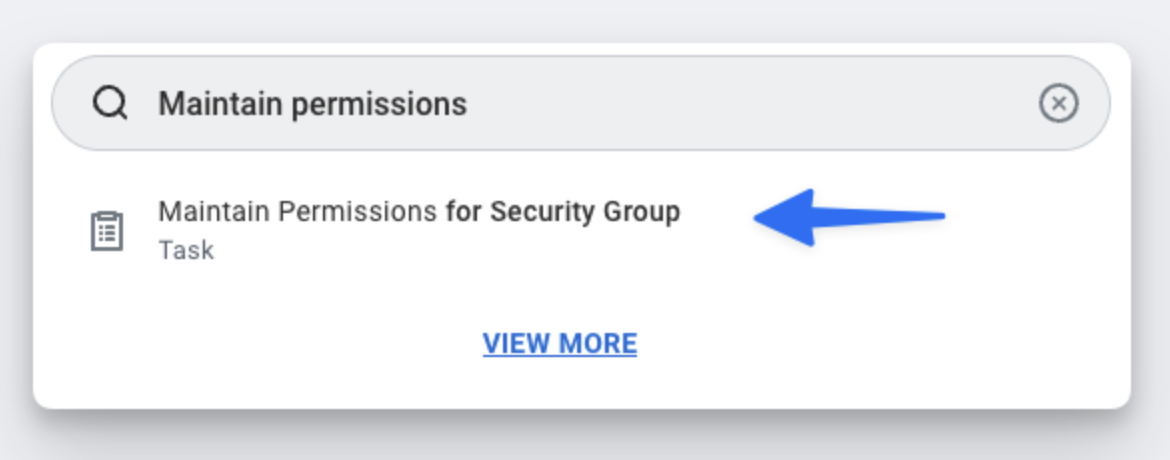Click the word "Group" in the result title

(641, 212)
